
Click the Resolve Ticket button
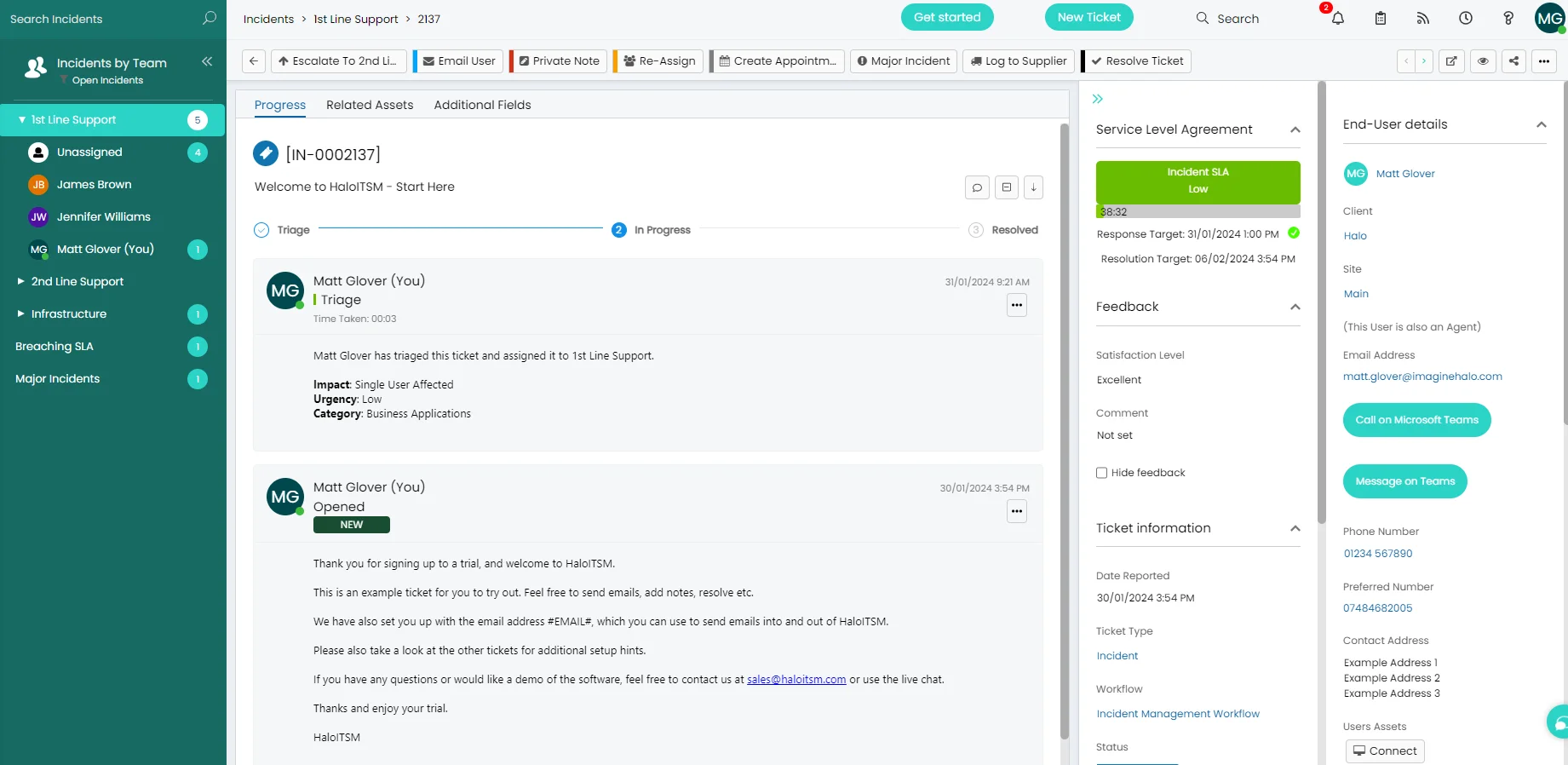click(1136, 61)
